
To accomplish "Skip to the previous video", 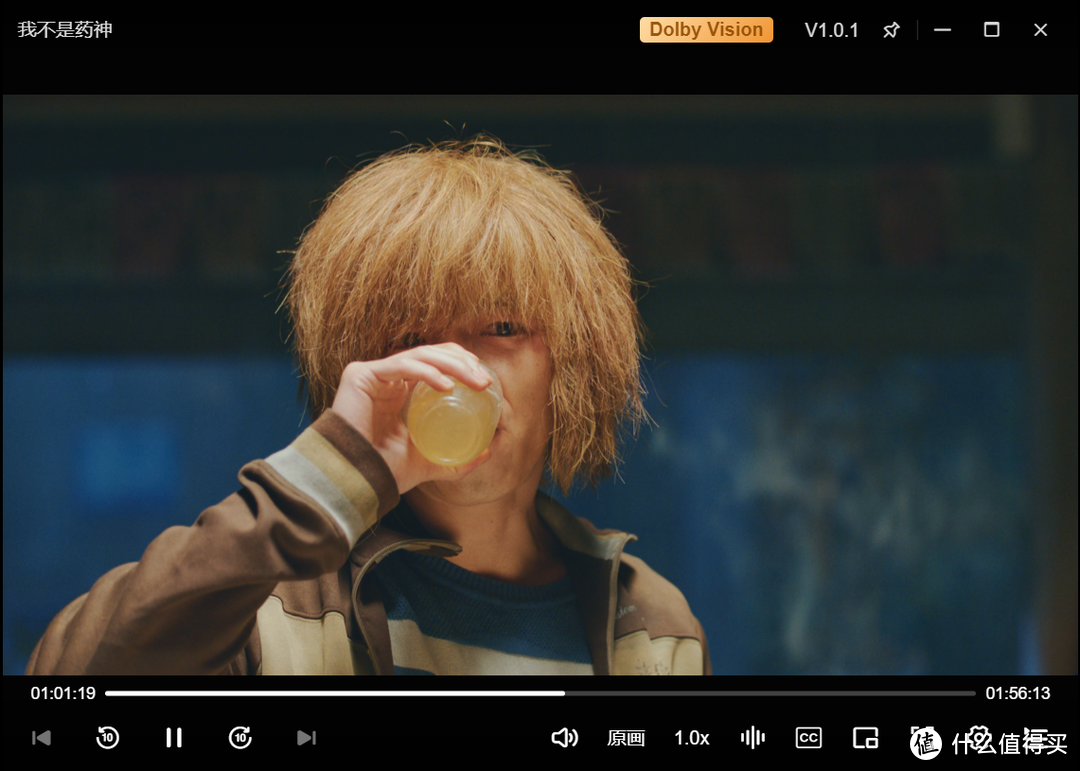I will (x=41, y=738).
